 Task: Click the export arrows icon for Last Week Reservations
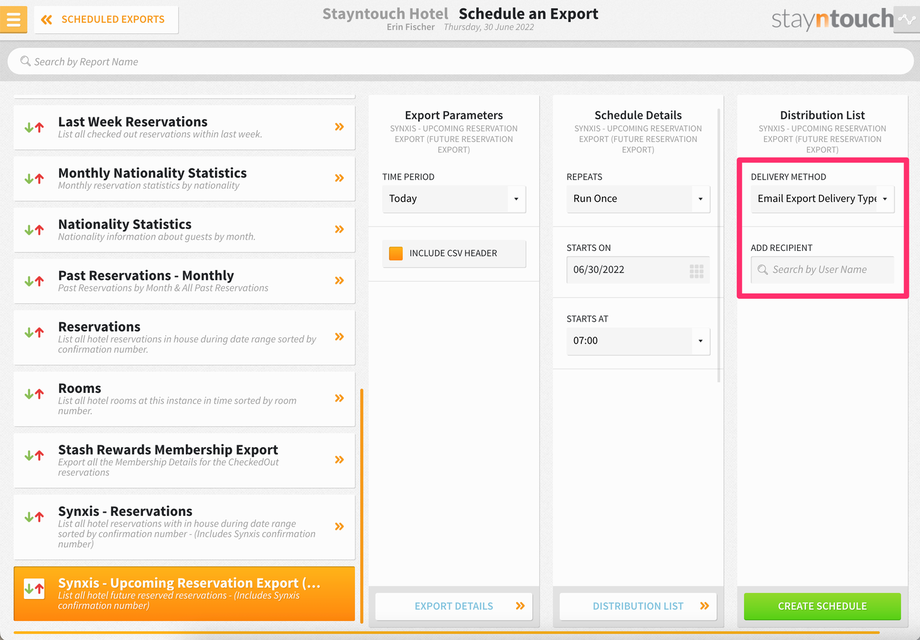tap(34, 127)
